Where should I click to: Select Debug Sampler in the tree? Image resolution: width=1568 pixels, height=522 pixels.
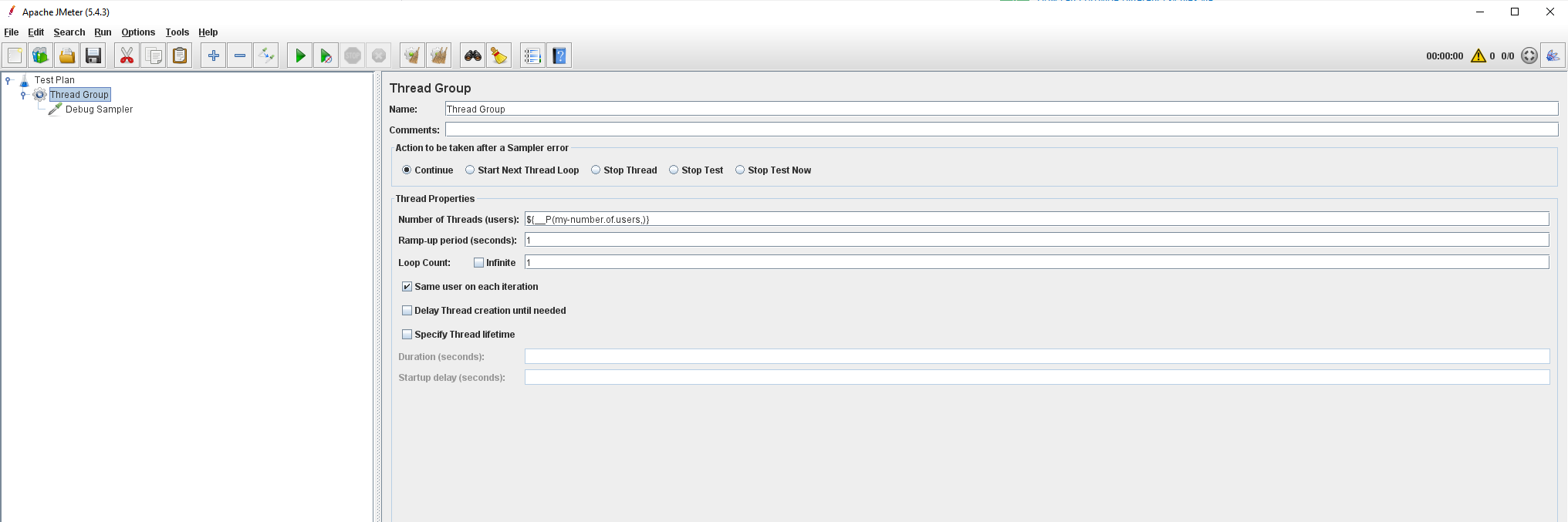point(99,109)
